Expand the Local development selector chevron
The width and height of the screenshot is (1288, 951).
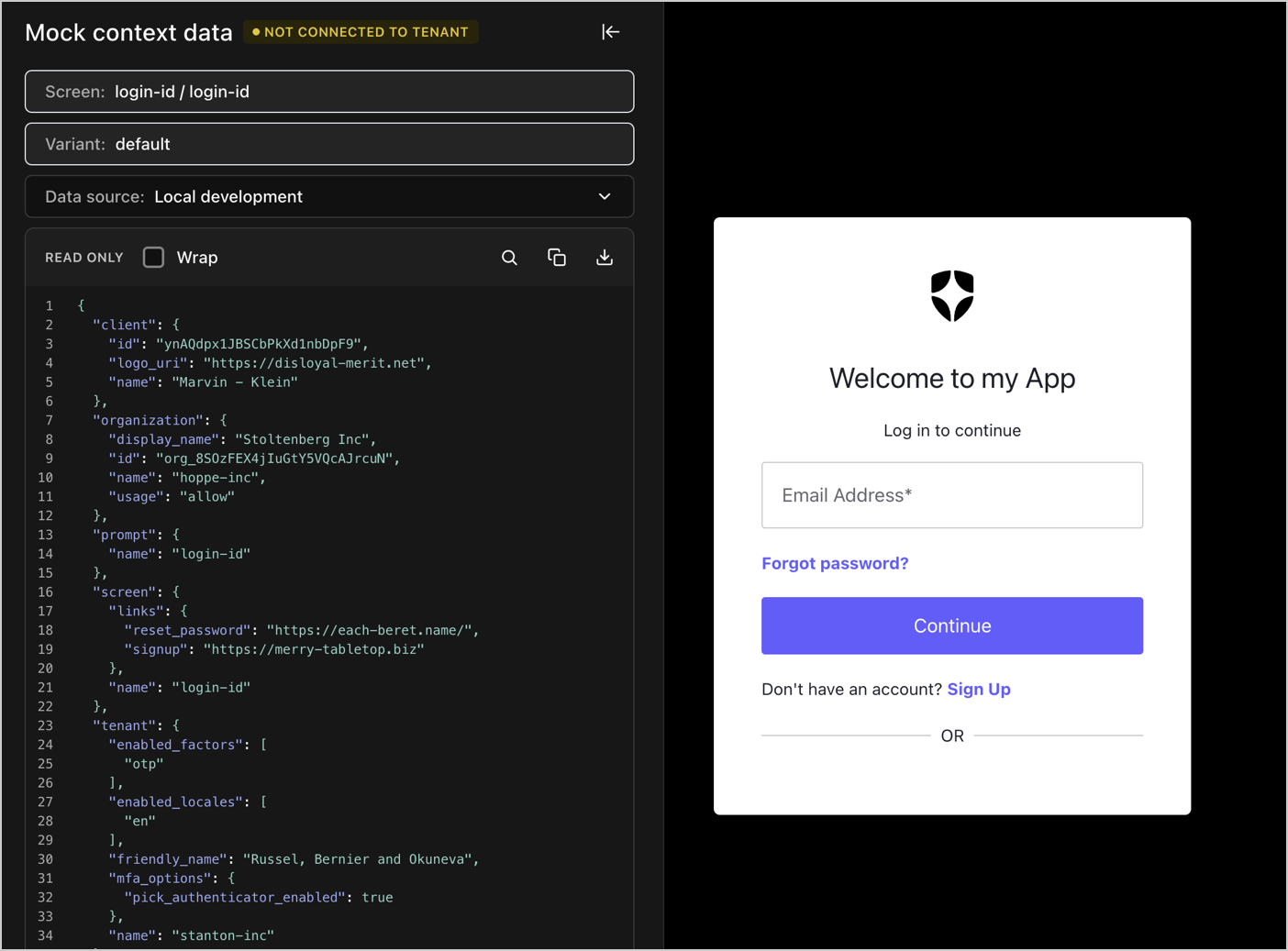[604, 196]
